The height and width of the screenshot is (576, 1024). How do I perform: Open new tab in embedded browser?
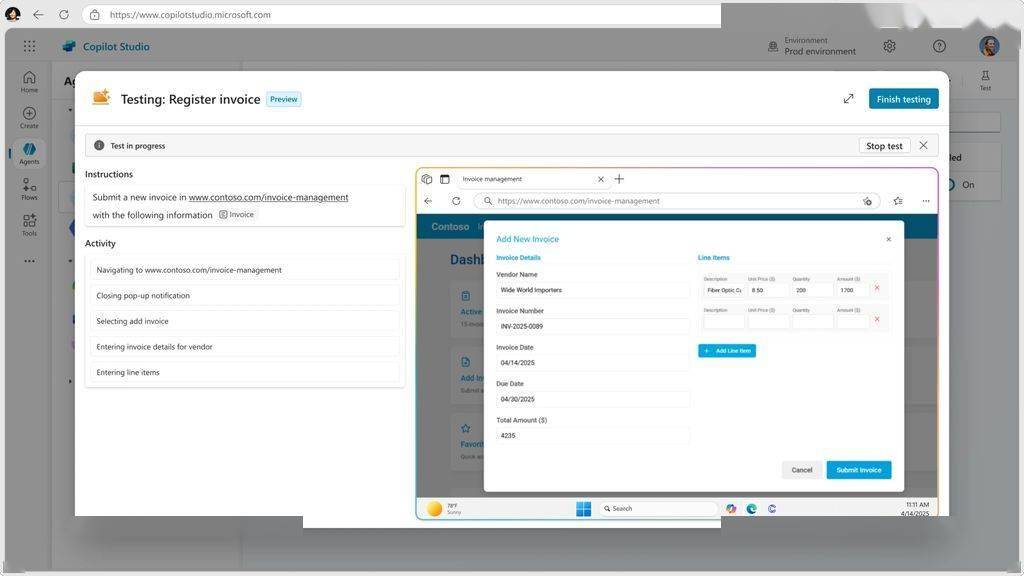[x=619, y=178]
